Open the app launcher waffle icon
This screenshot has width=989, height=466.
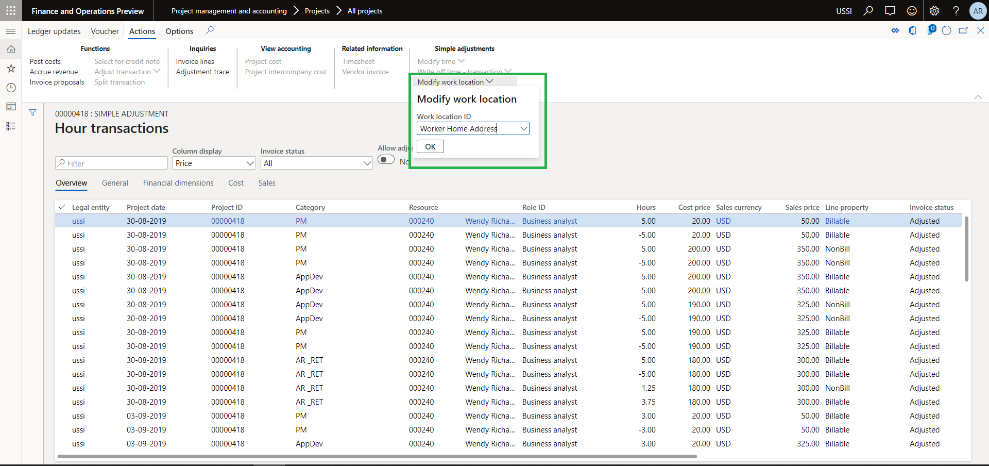click(x=11, y=10)
